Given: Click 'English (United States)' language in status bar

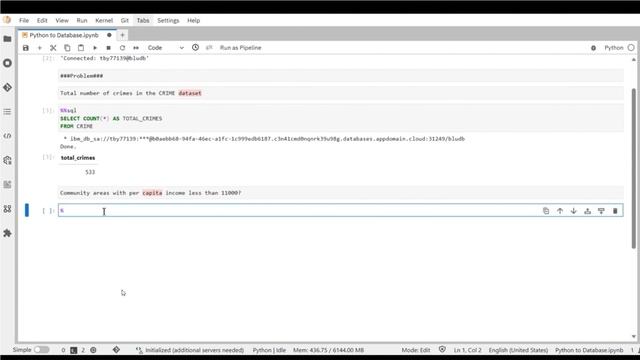Looking at the screenshot, I should (518, 350).
